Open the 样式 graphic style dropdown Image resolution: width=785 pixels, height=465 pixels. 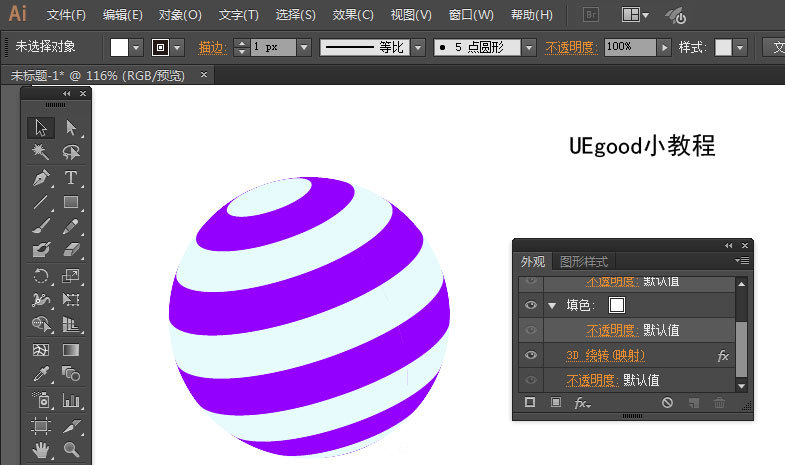740,48
